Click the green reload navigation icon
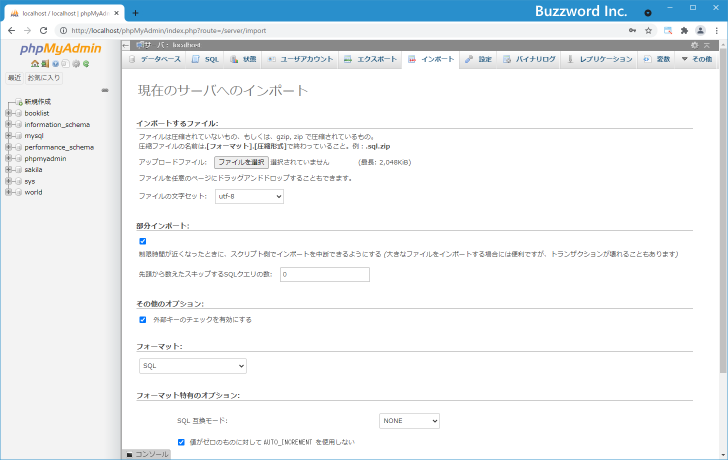728x460 pixels. (86, 64)
